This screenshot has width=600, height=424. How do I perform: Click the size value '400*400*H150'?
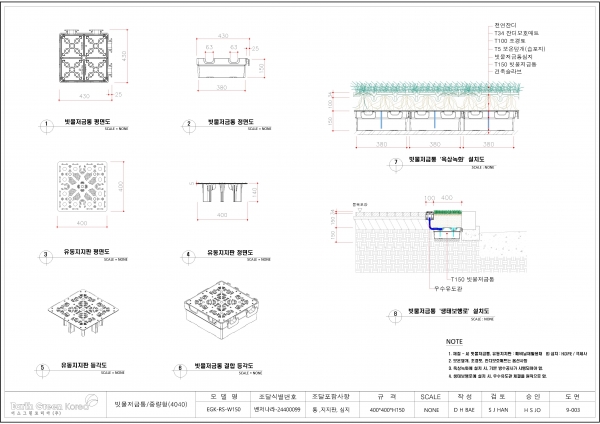click(x=387, y=410)
